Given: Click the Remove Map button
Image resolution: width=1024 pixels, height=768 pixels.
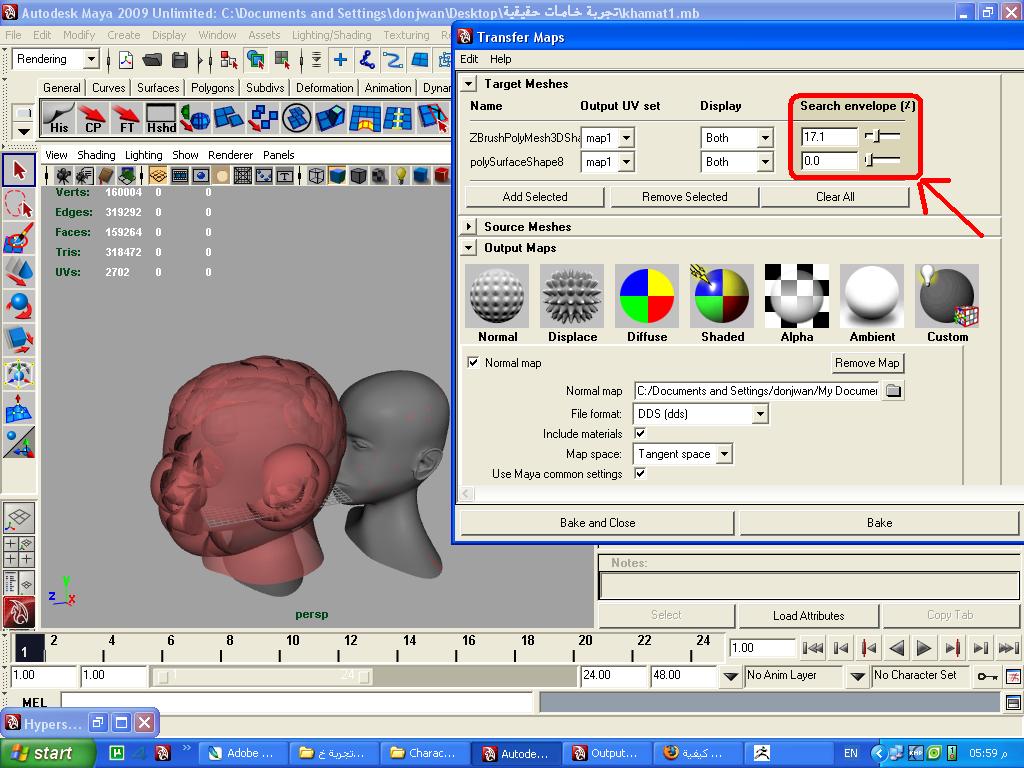Looking at the screenshot, I should [867, 362].
